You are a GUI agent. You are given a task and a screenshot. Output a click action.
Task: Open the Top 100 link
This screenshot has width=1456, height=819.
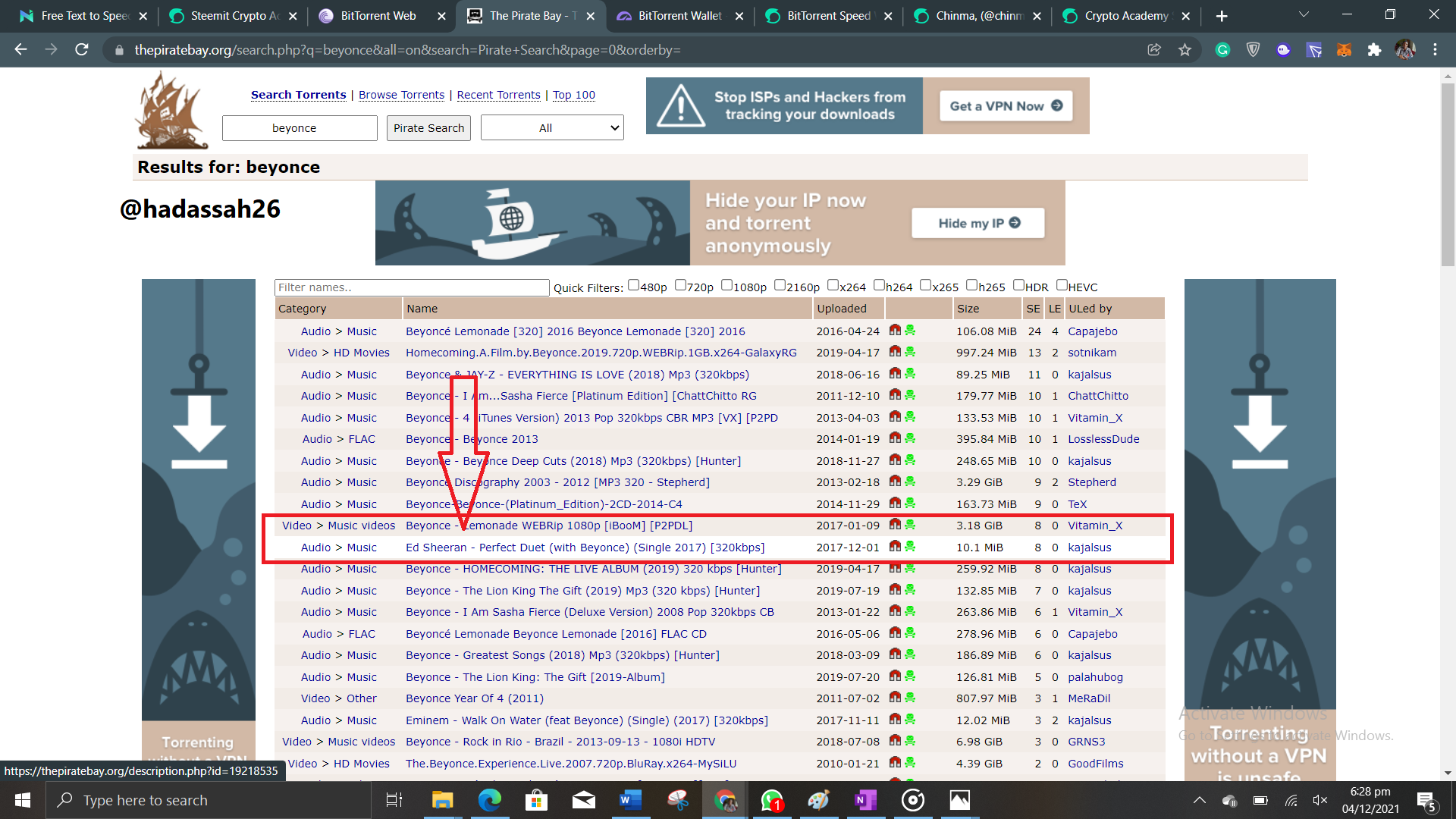pos(573,95)
